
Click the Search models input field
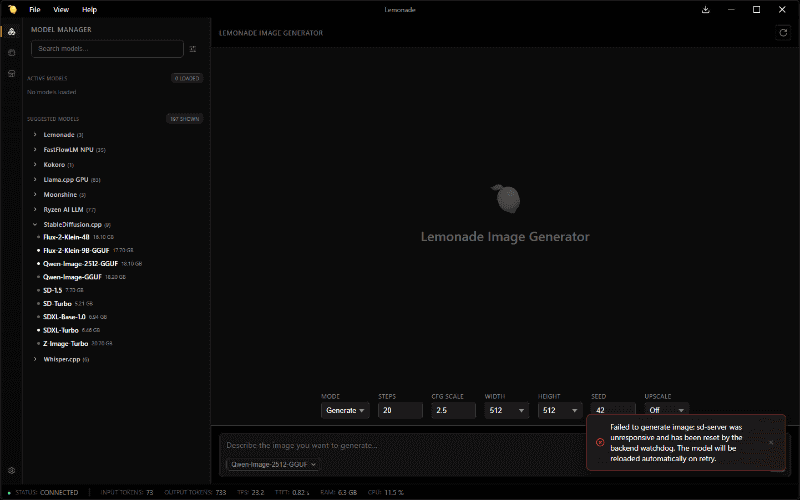107,48
